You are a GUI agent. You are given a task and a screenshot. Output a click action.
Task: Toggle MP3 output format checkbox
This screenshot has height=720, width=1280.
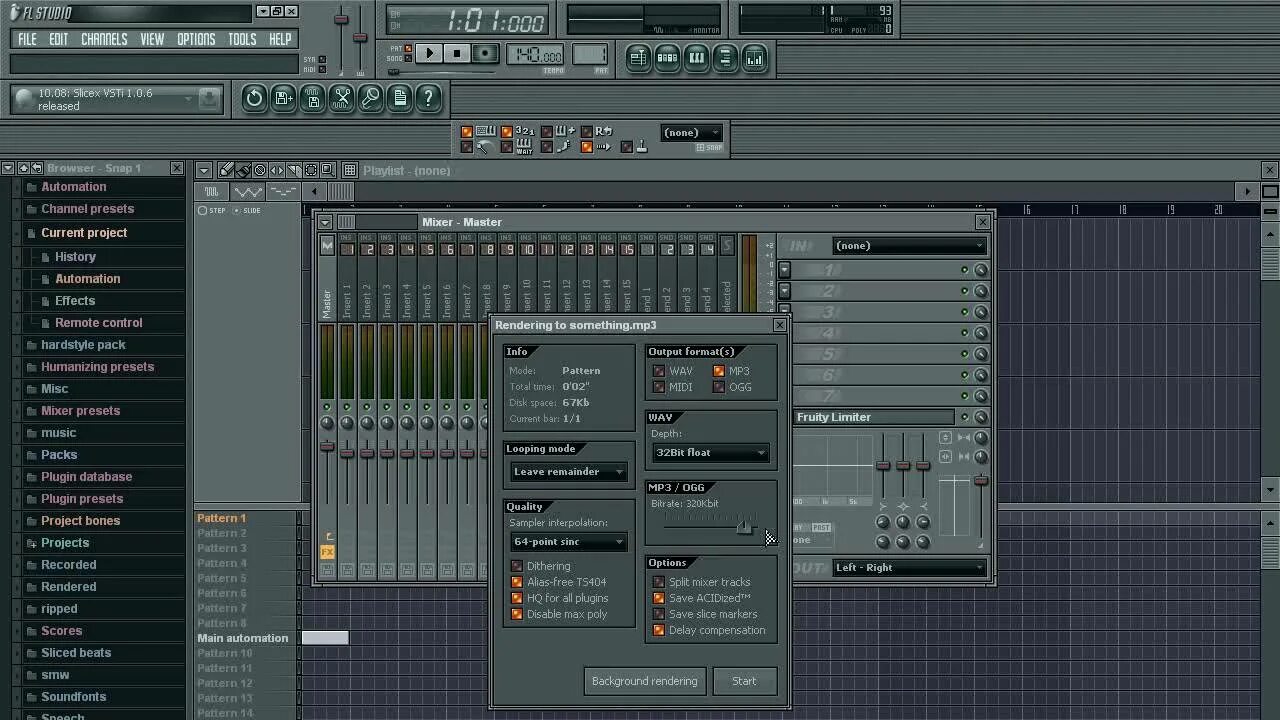coord(718,371)
